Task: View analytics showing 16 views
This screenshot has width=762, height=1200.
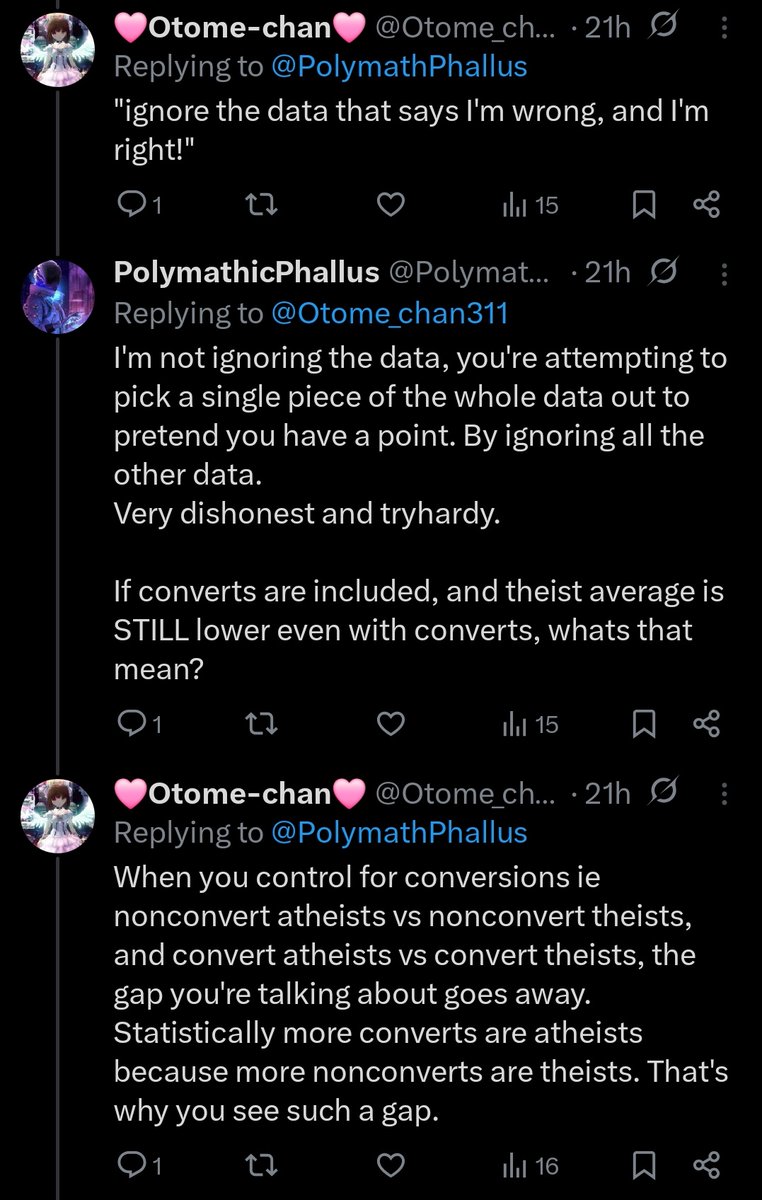Action: (530, 1165)
